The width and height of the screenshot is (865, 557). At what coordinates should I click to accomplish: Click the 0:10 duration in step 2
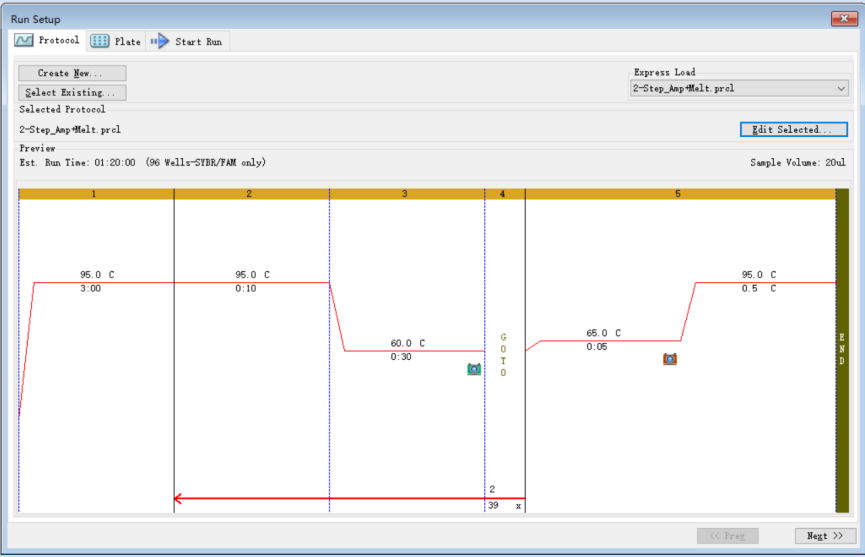[245, 288]
